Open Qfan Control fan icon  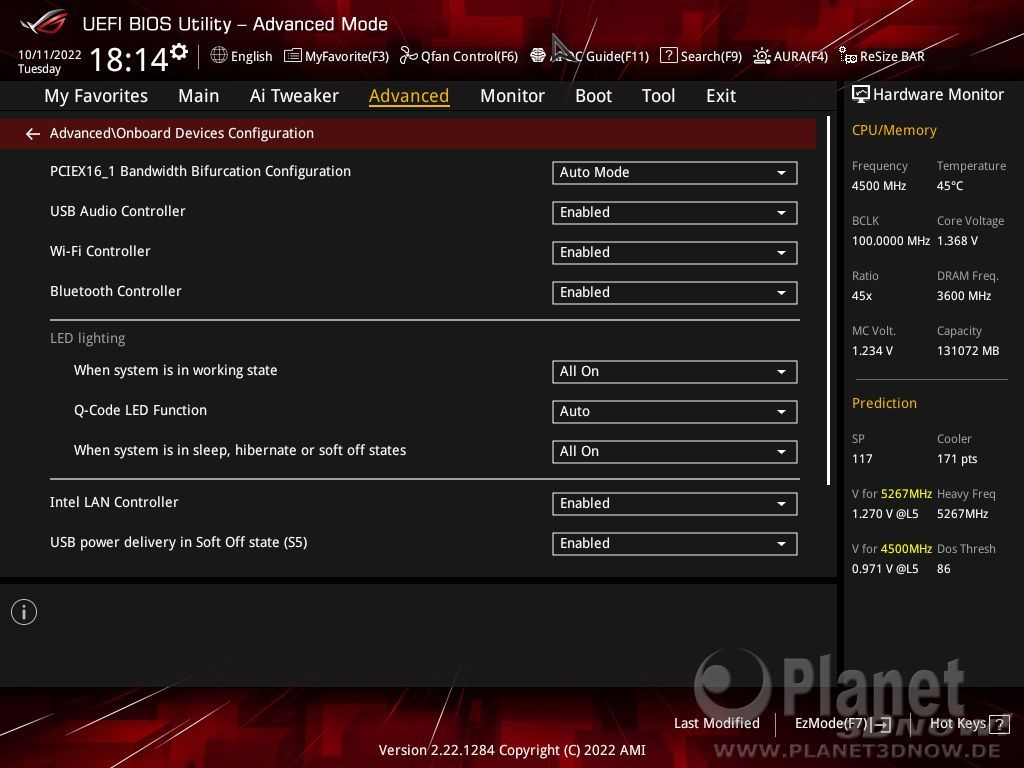tap(408, 56)
